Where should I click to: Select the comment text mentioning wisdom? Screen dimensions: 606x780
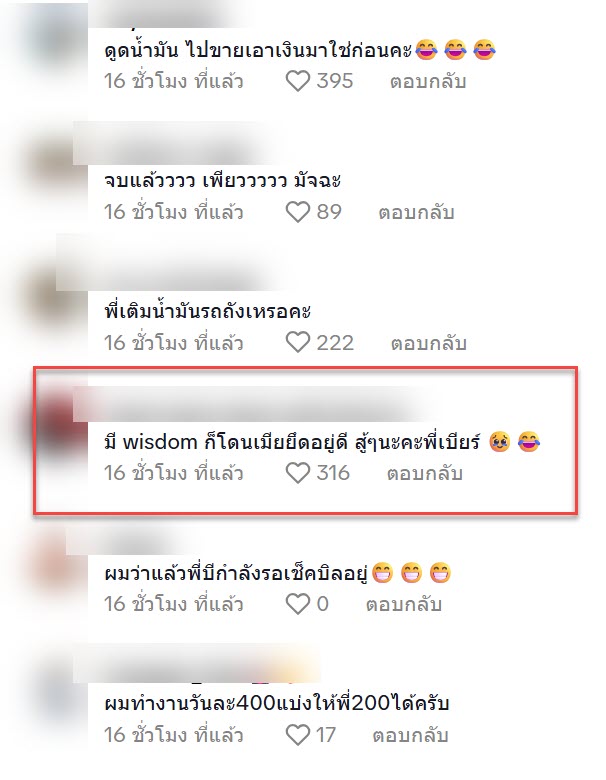click(x=322, y=442)
